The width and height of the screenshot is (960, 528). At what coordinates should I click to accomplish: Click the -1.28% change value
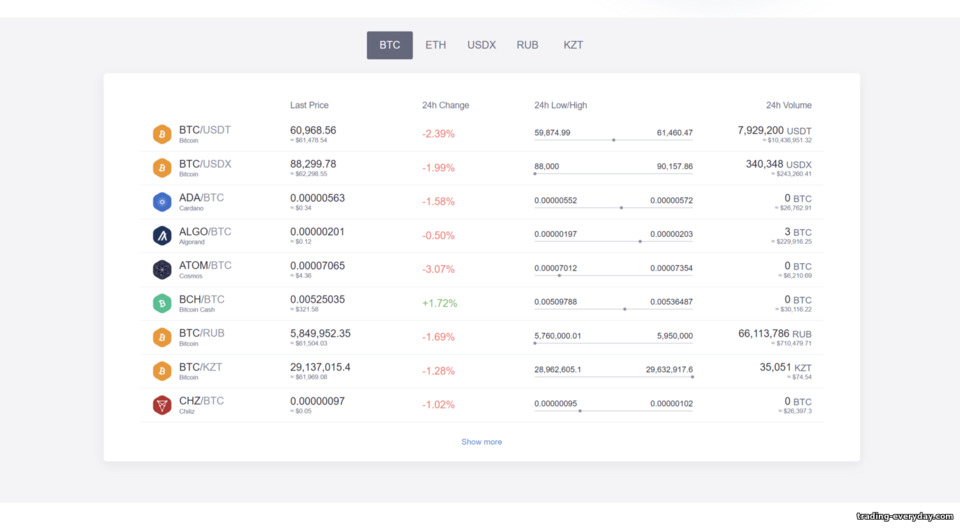tap(438, 371)
